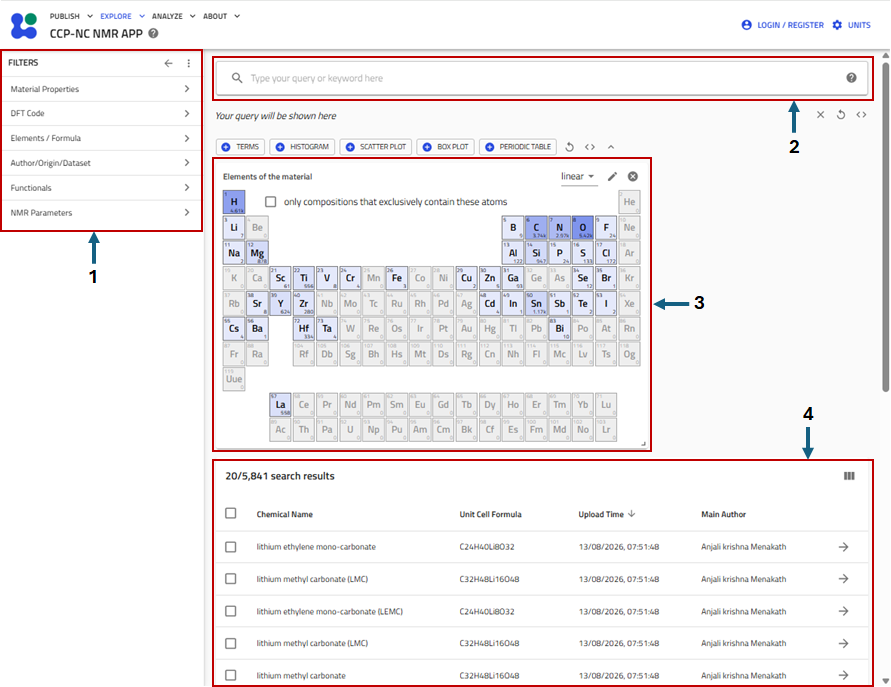Select the Carbon element tile

pos(536,227)
